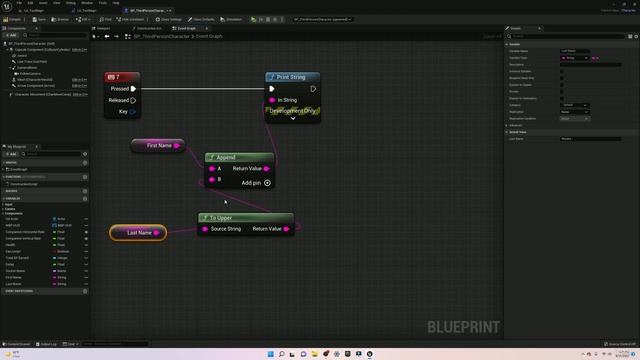Open the Find tool in toolbar
The height and width of the screenshot is (360, 640).
pyautogui.click(x=105, y=19)
